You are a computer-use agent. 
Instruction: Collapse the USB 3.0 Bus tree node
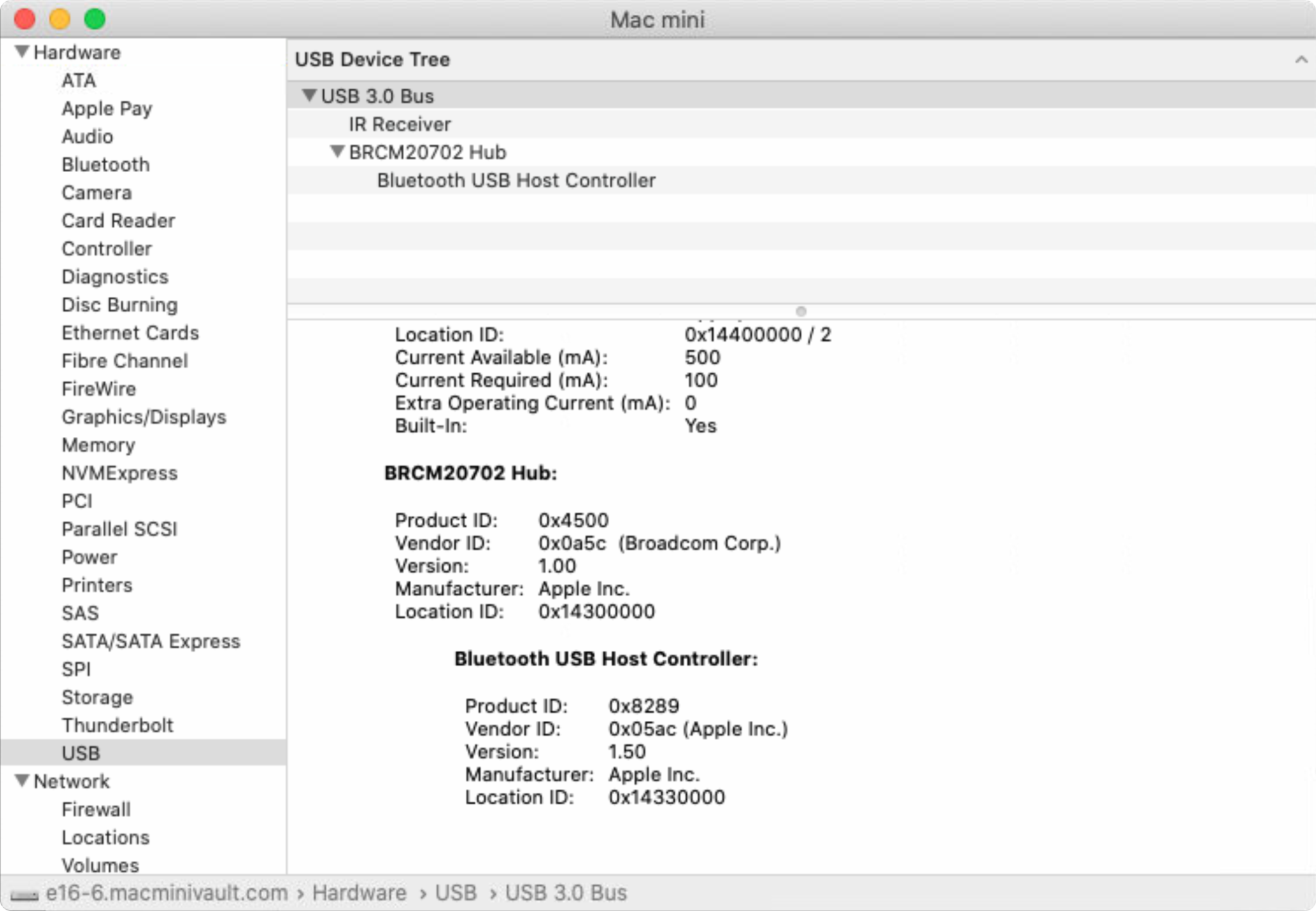click(x=309, y=96)
